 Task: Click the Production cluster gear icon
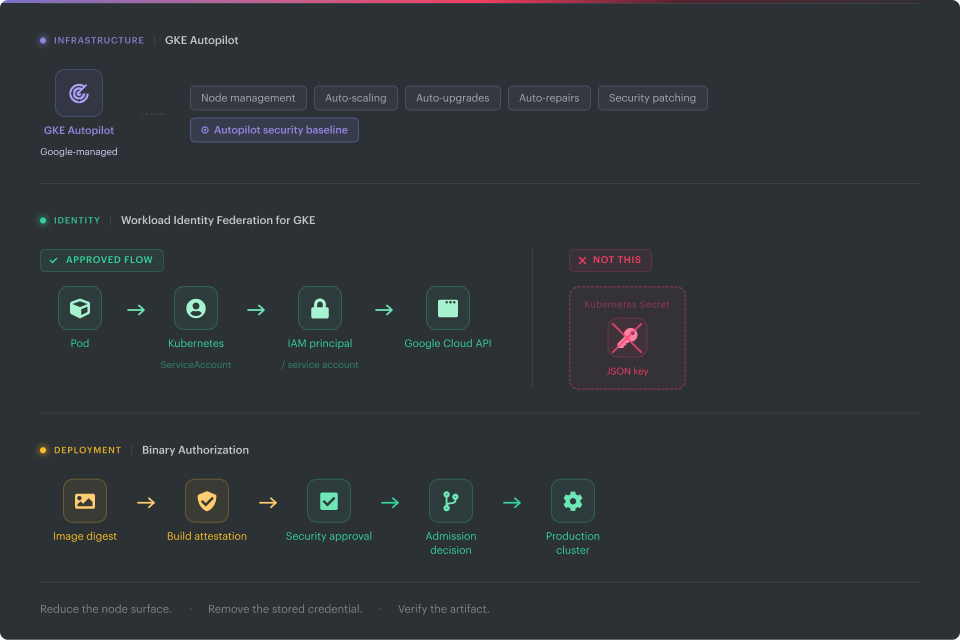[572, 501]
